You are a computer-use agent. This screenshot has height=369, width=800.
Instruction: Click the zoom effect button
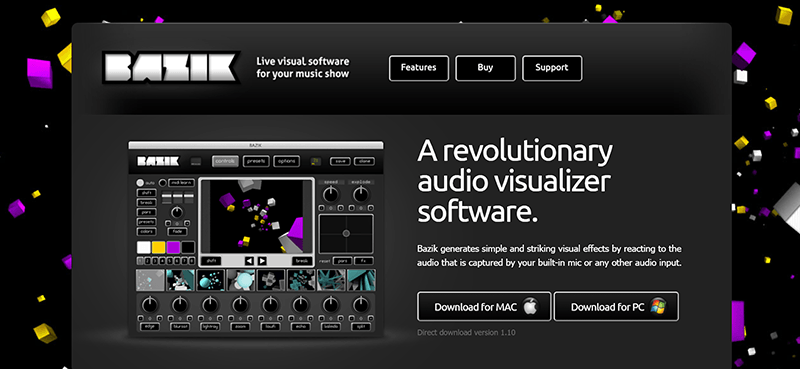[x=240, y=327]
